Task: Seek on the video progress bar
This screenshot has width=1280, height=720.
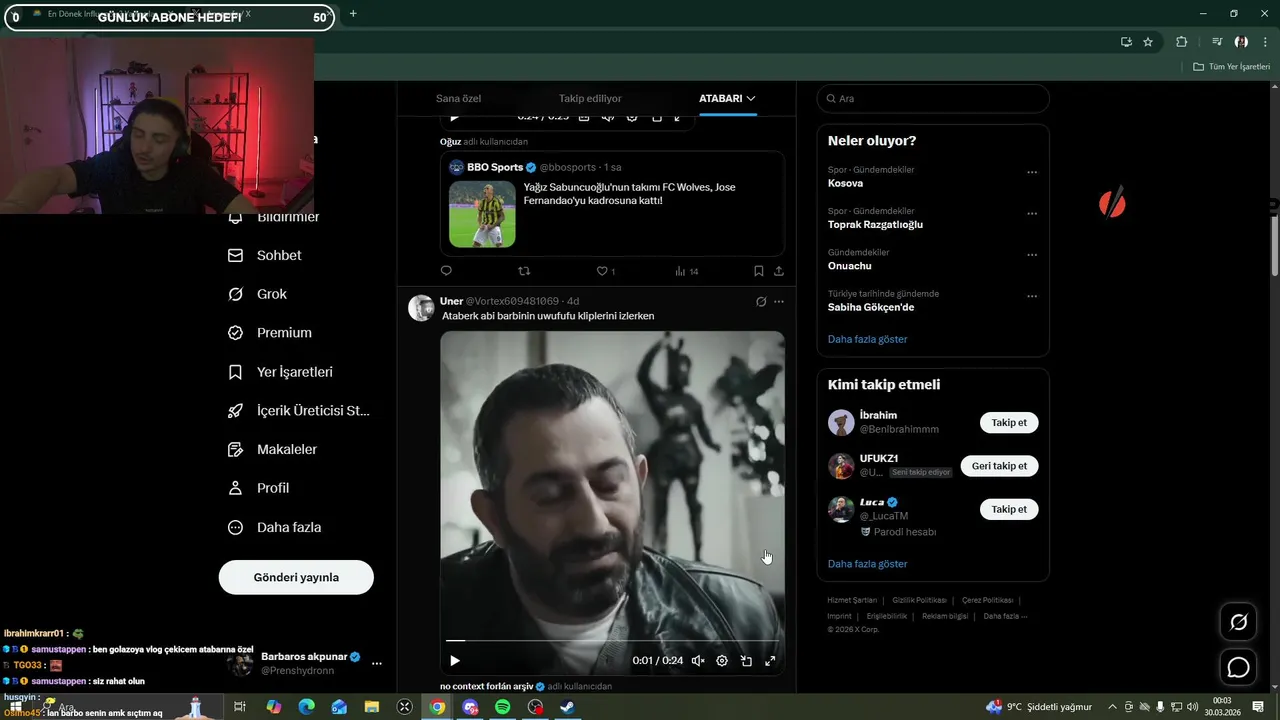Action: (612, 640)
